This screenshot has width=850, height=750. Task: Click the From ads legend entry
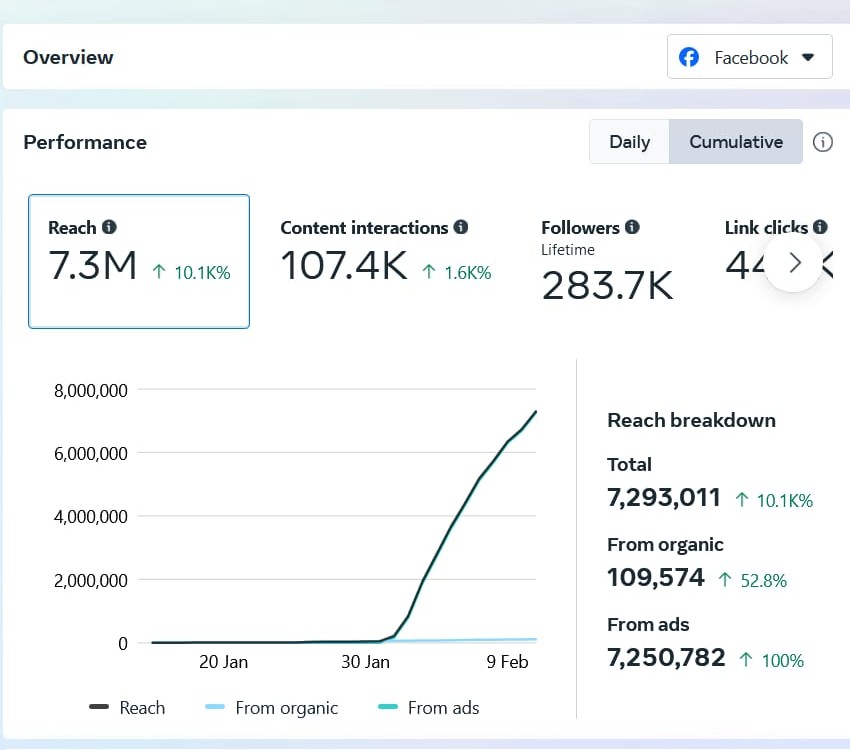point(430,708)
